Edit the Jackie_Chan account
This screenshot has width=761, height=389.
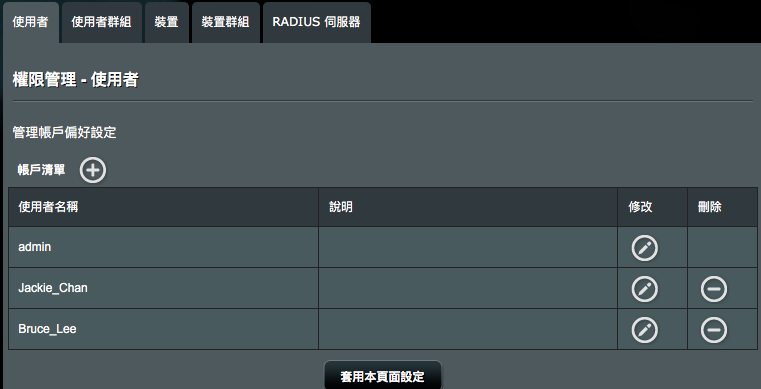click(x=645, y=289)
